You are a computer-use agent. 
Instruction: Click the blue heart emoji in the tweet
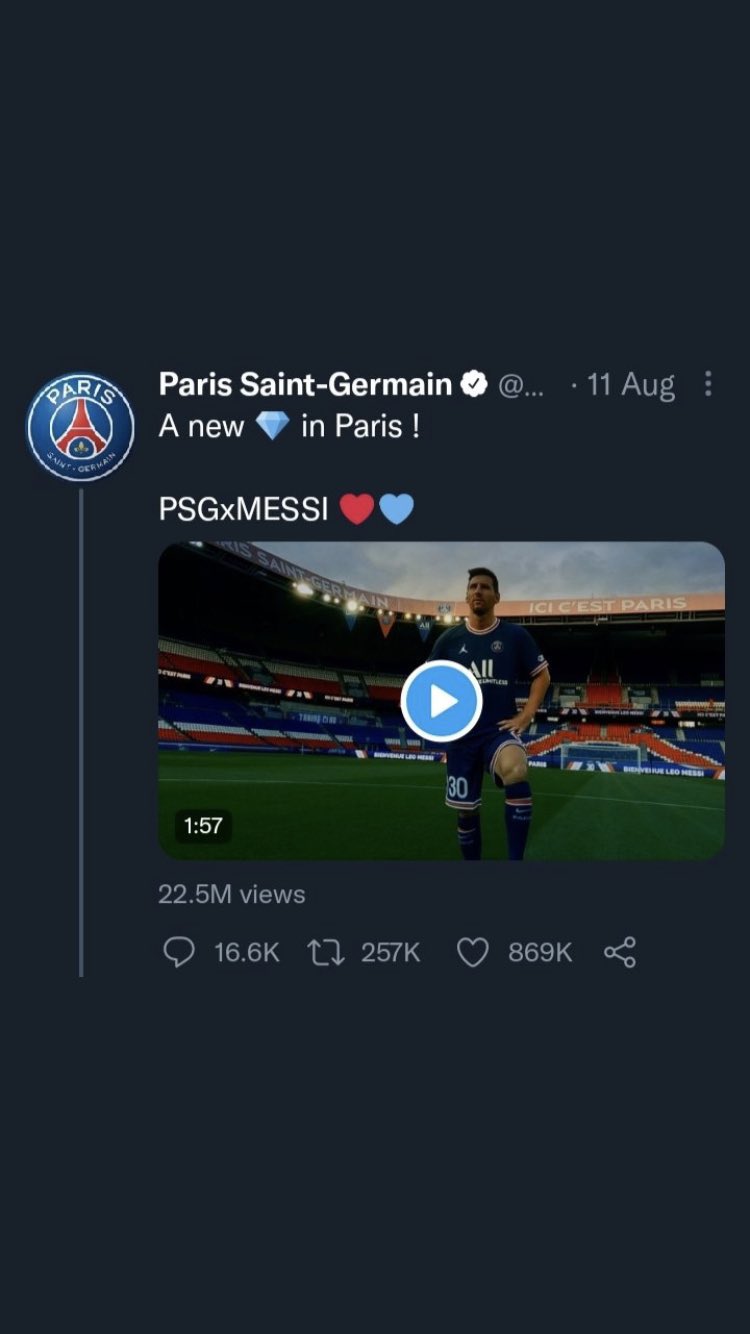pyautogui.click(x=396, y=510)
